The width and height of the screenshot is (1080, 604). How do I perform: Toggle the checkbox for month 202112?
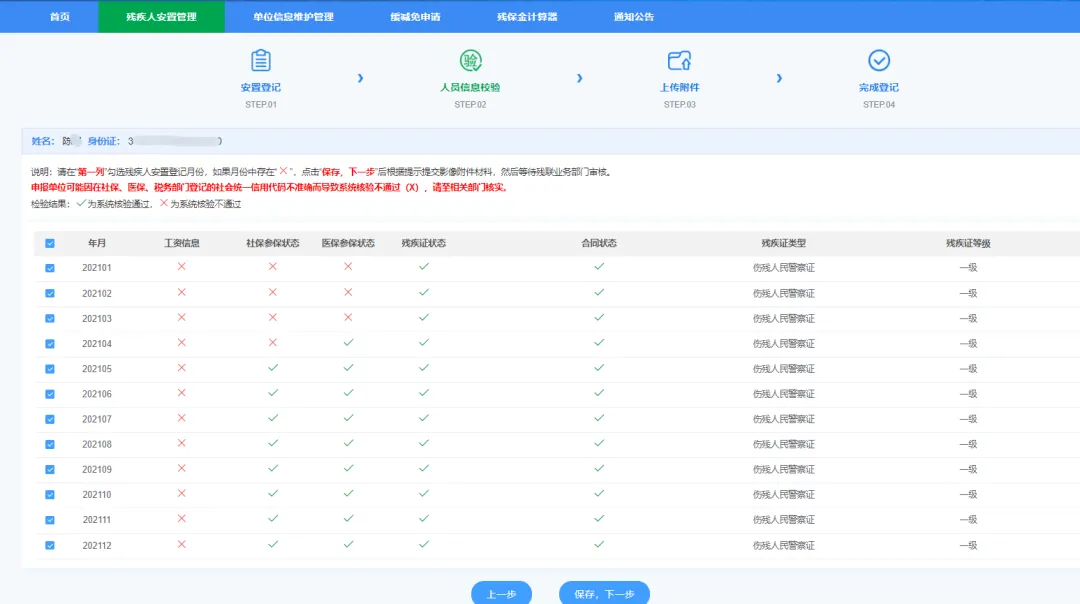click(50, 545)
